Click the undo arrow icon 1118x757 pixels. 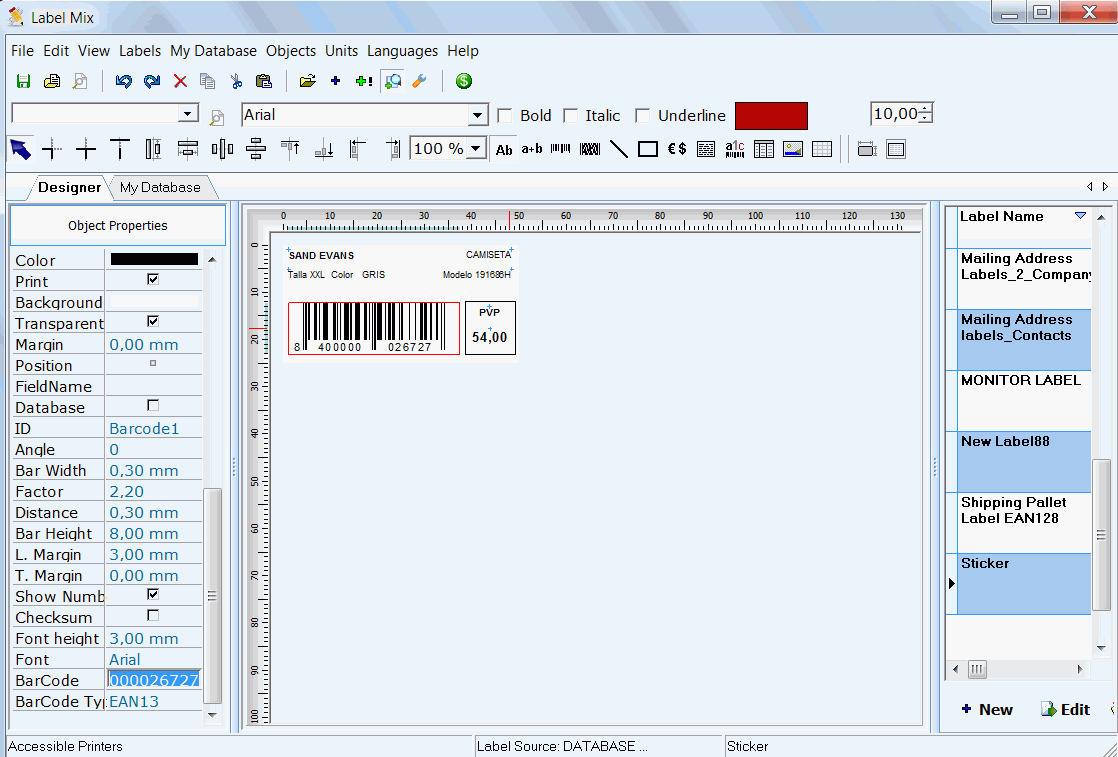pos(123,81)
